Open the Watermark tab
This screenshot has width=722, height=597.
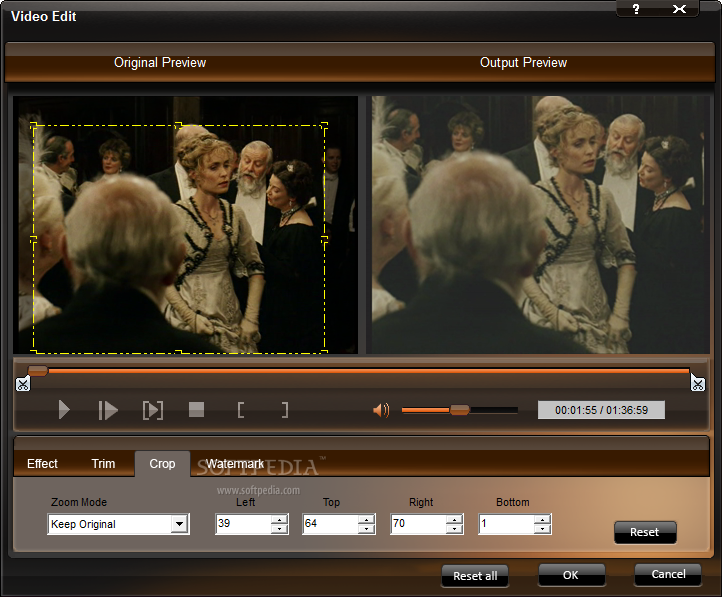pos(234,464)
